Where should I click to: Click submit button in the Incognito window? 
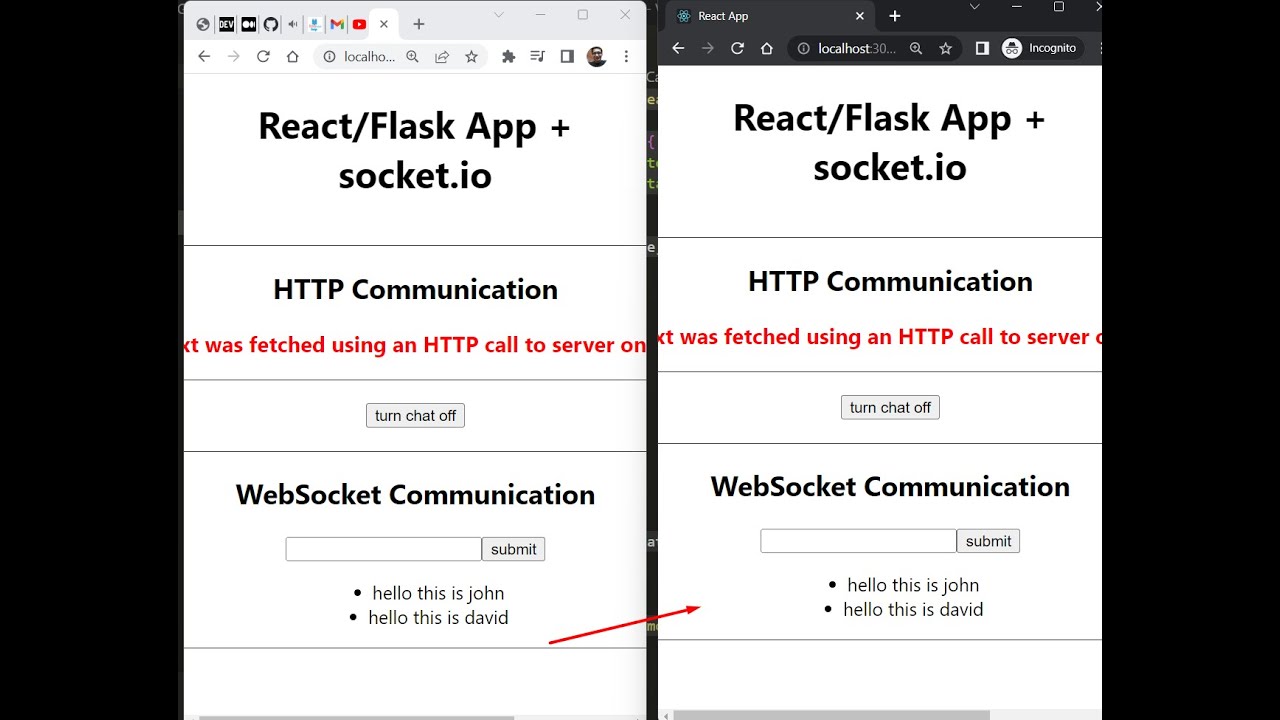coord(988,541)
